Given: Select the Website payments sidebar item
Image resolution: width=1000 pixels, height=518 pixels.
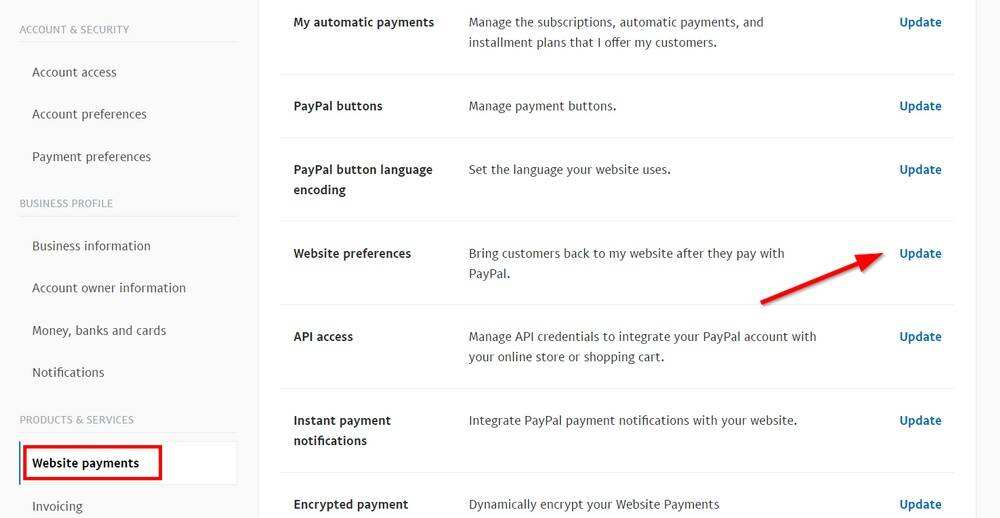Looking at the screenshot, I should tap(86, 463).
